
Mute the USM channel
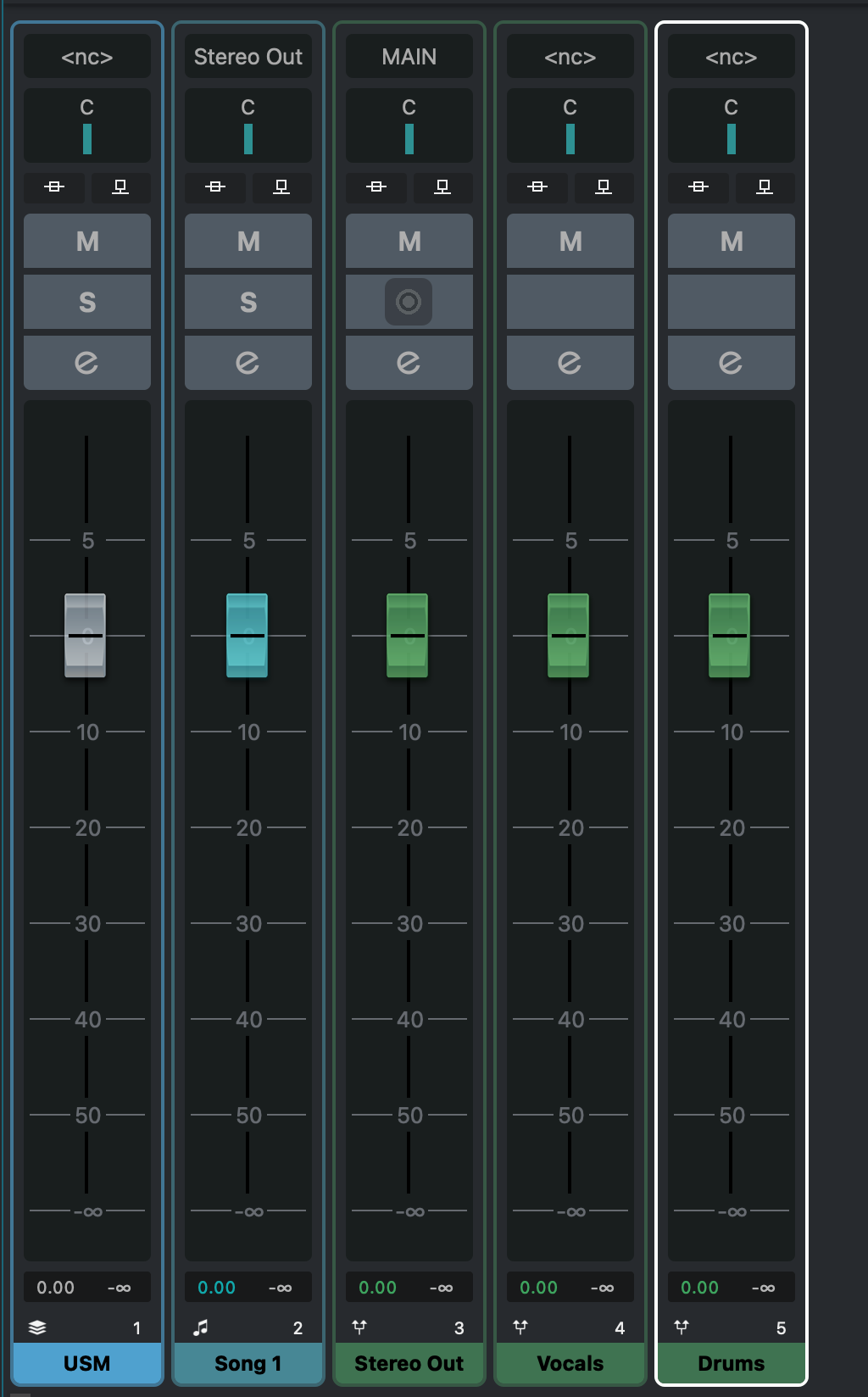pos(86,242)
